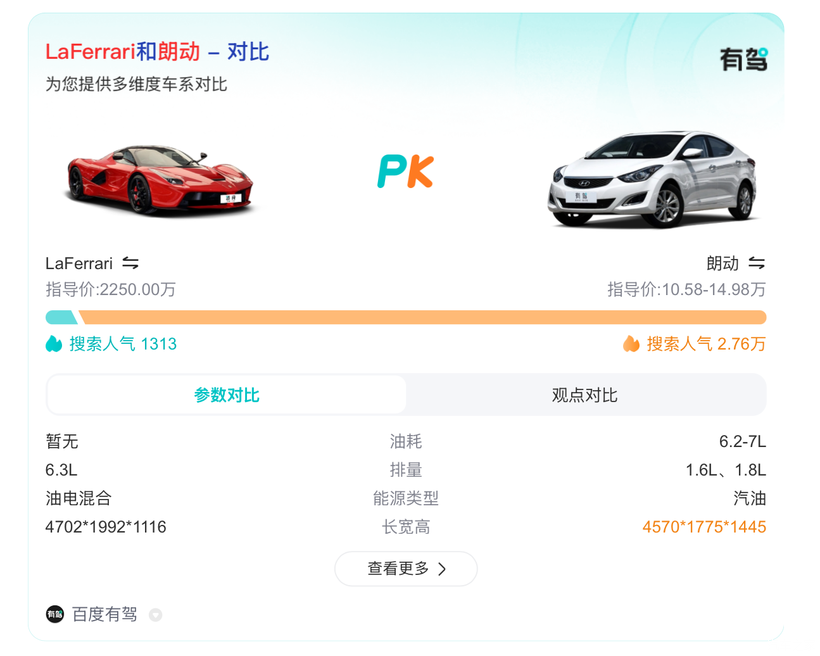Click the orange 4570*1775*1445 dimensions value
Image resolution: width=820 pixels, height=656 pixels.
pos(704,526)
